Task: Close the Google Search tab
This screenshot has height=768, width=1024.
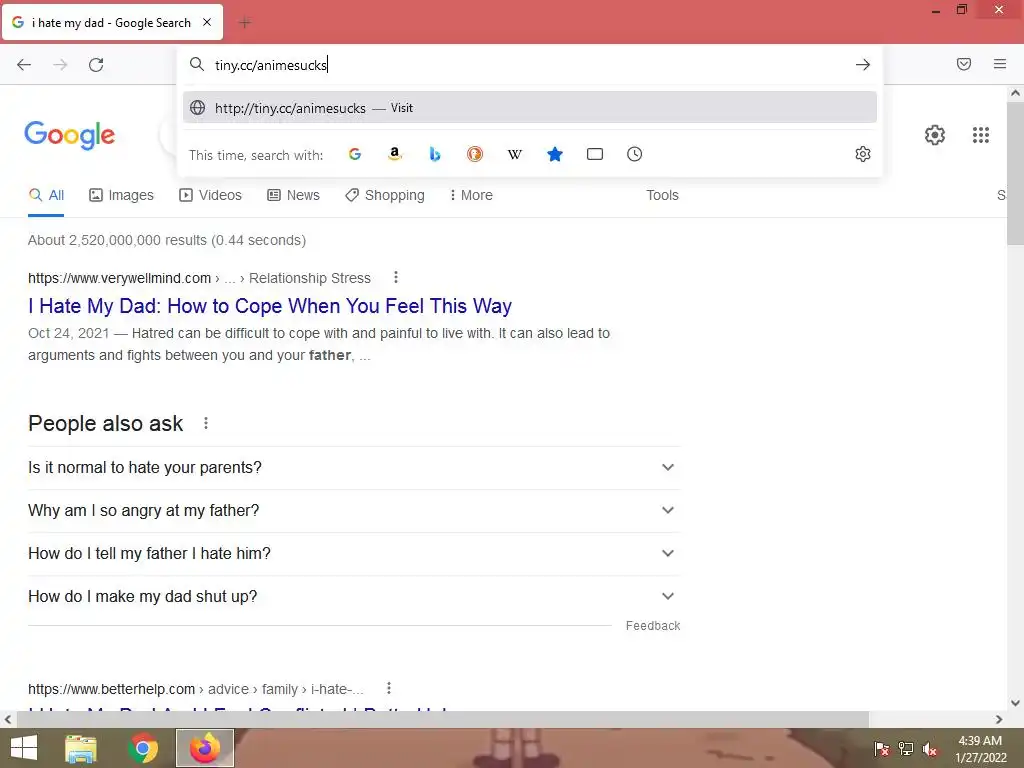Action: tap(207, 22)
